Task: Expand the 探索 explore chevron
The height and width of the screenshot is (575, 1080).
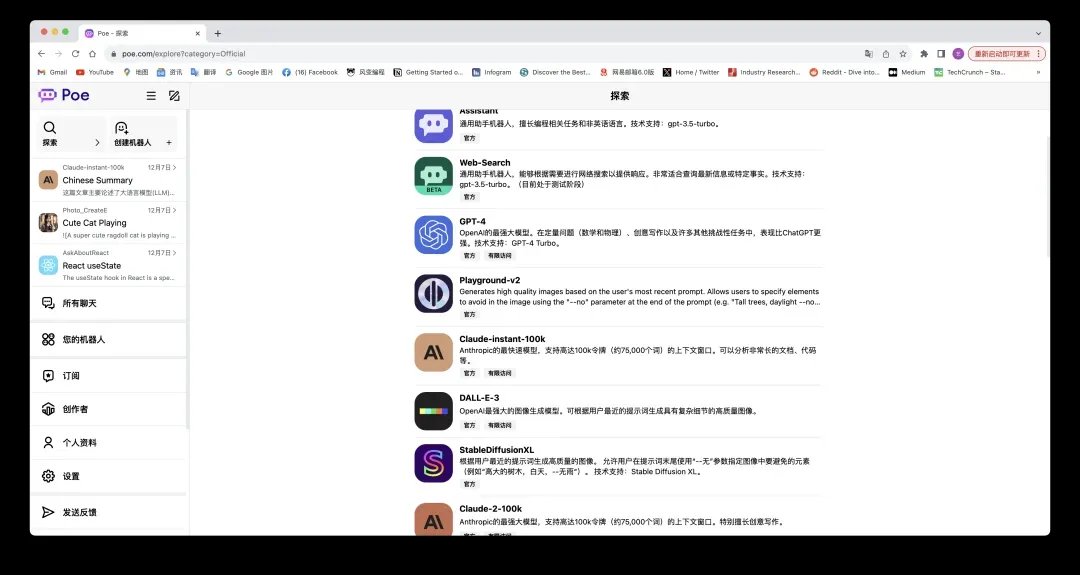Action: point(97,143)
